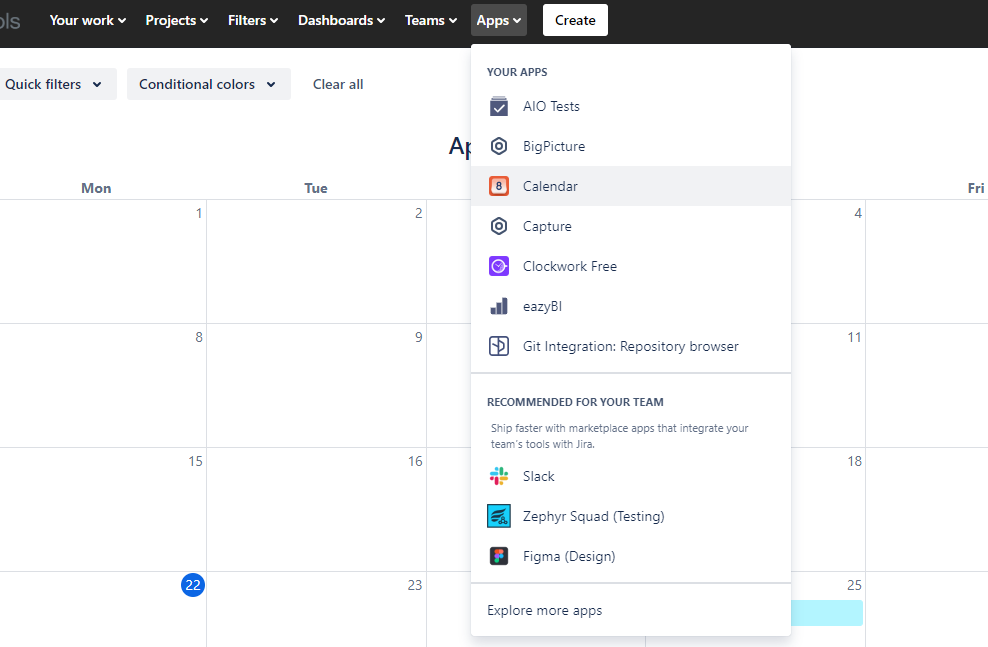Open the Your work menu
Viewport: 988px width, 647px height.
(87, 20)
